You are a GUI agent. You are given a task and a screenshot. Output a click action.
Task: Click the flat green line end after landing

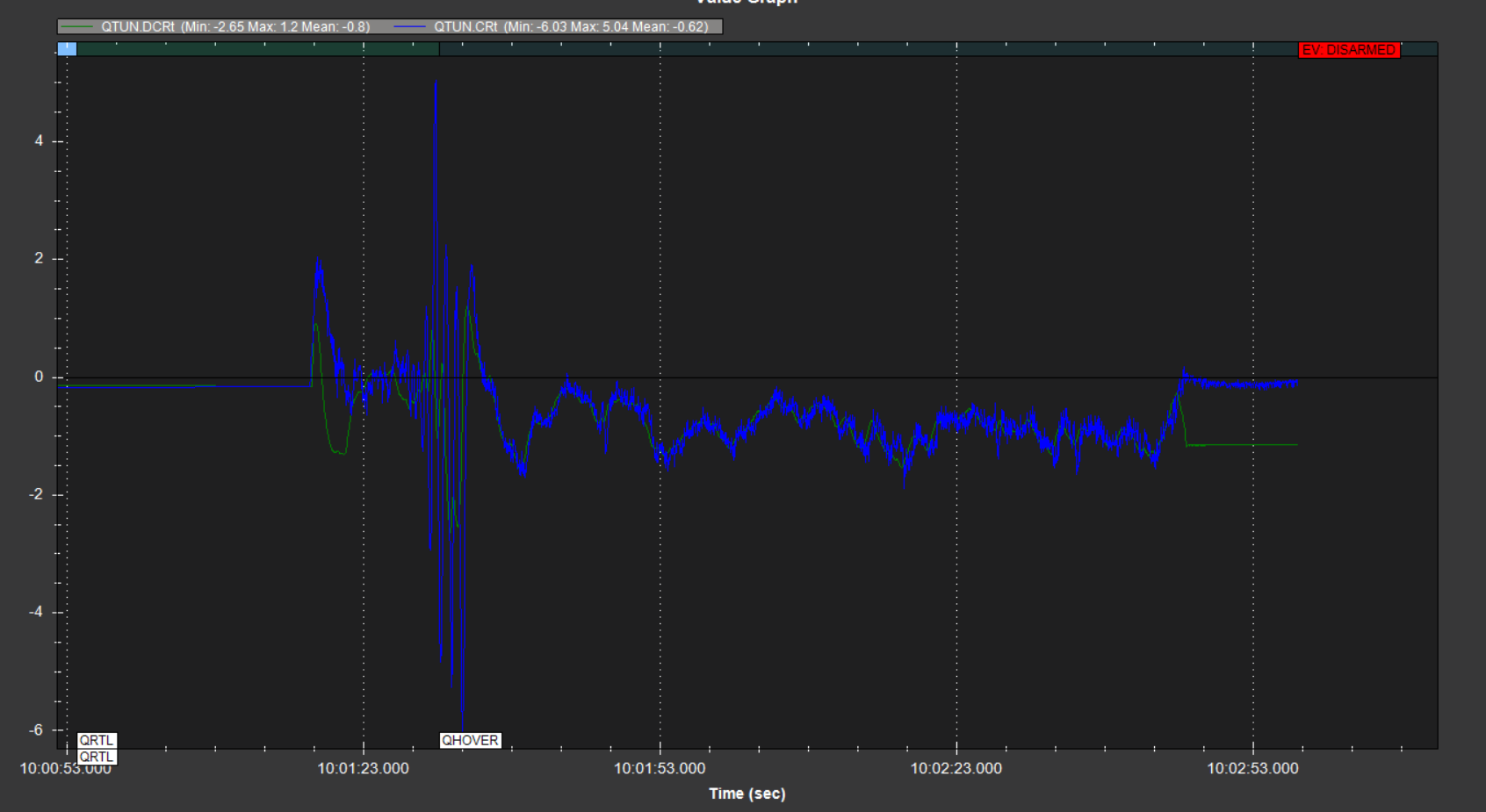tap(1295, 445)
